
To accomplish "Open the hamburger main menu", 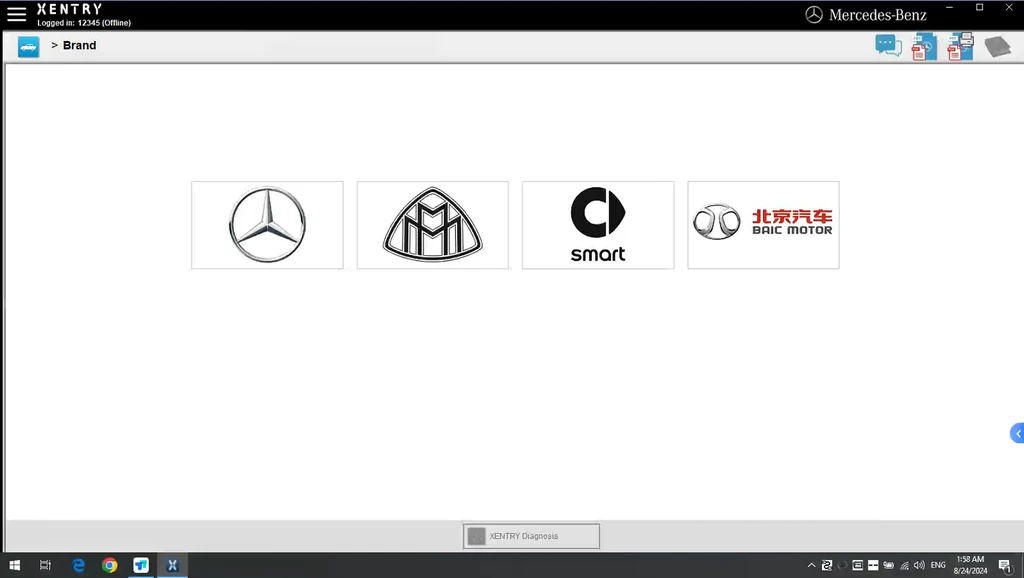I will [x=17, y=15].
